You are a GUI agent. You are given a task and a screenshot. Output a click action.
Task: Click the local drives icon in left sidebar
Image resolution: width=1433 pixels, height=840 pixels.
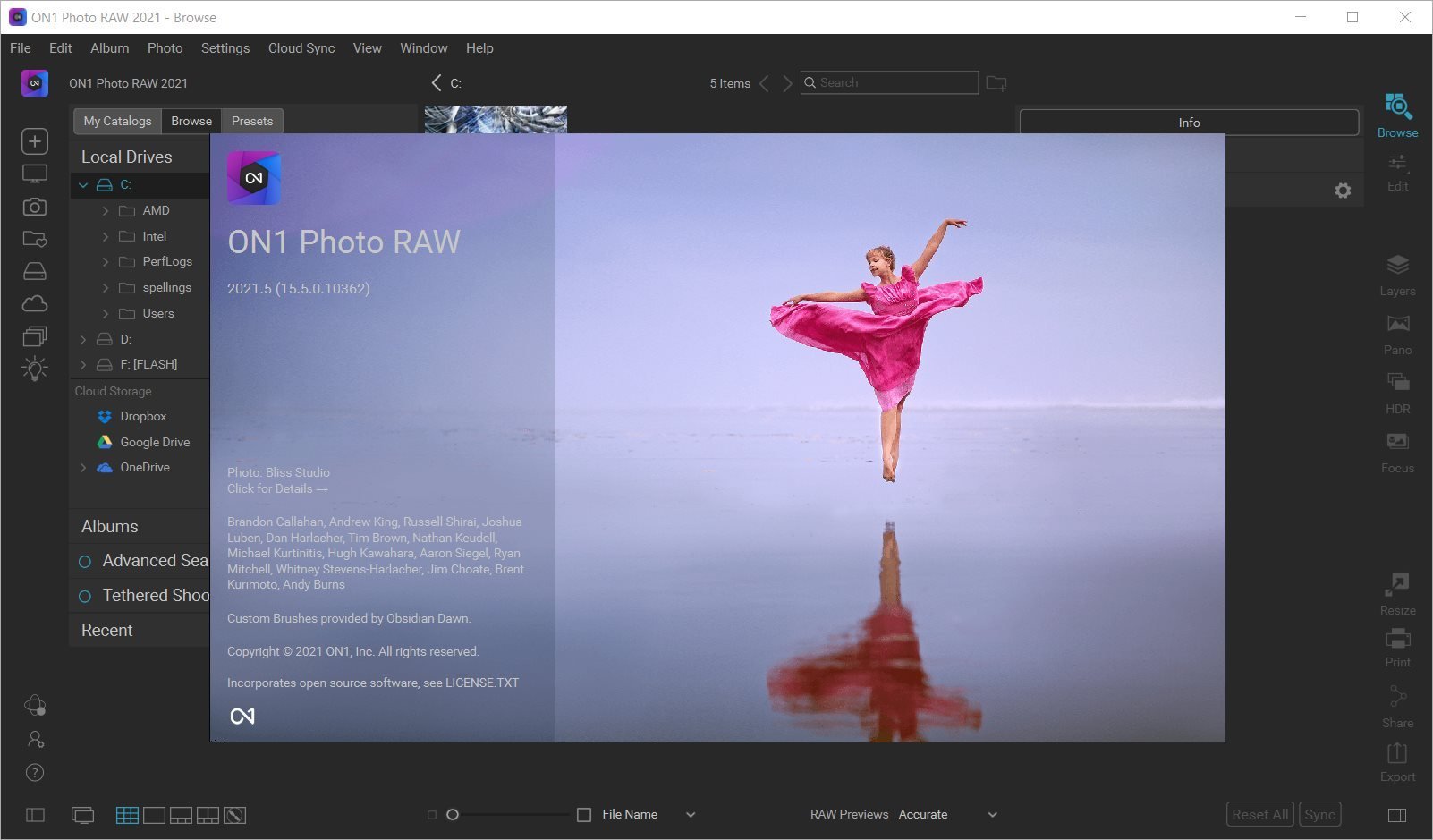pos(35,271)
